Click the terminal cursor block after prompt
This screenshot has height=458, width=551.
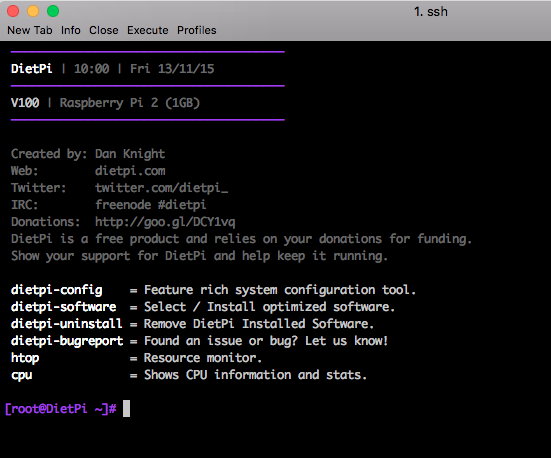click(x=127, y=408)
